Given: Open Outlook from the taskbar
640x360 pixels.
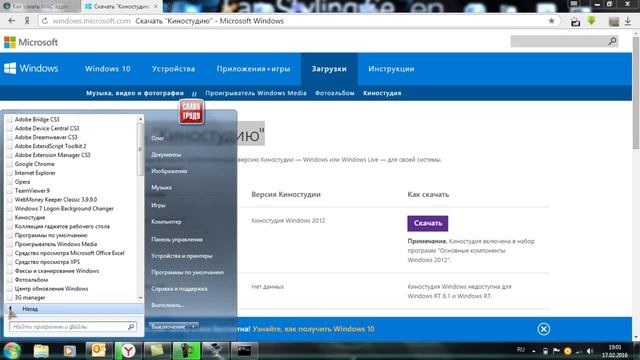Looking at the screenshot, I should pyautogui.click(x=98, y=351).
